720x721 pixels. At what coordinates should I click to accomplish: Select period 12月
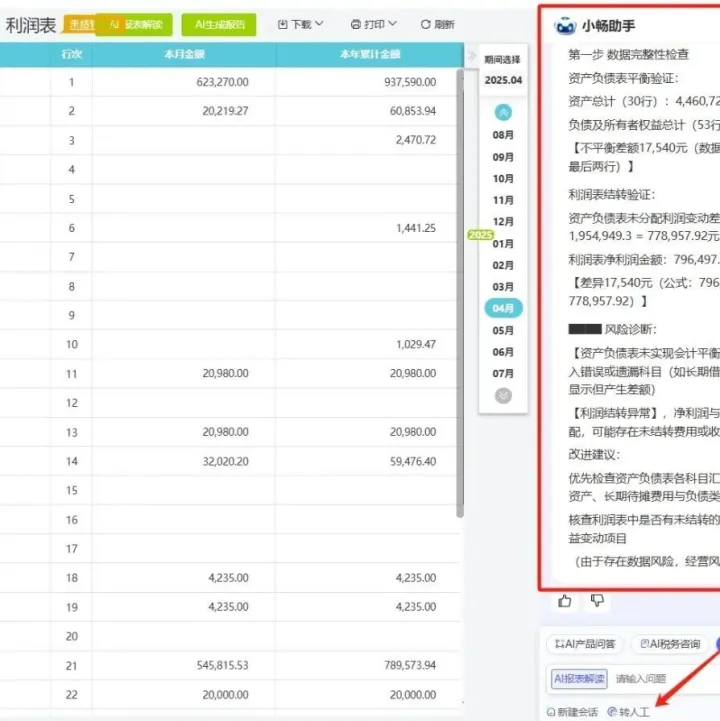pos(503,222)
